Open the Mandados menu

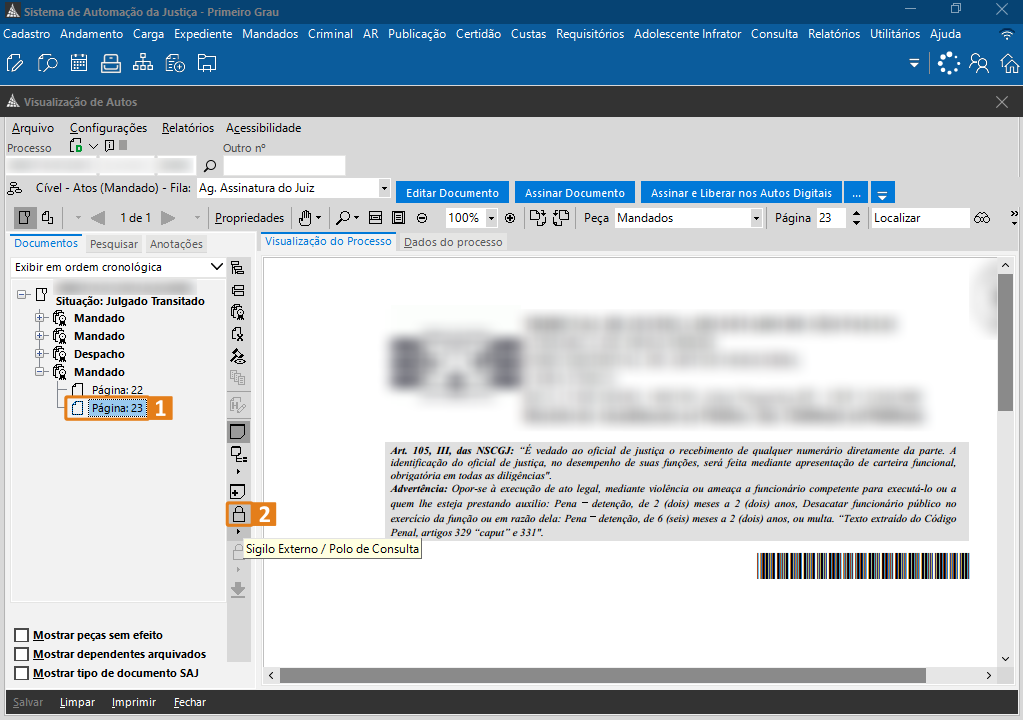click(270, 34)
